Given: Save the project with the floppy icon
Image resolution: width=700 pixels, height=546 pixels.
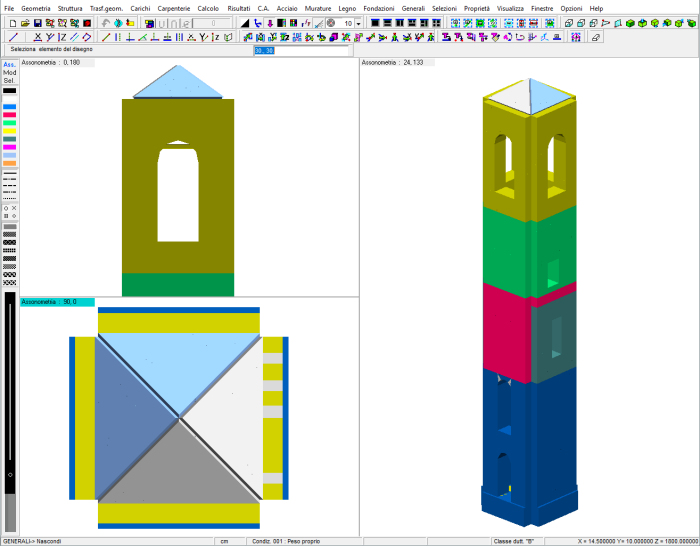Looking at the screenshot, I should (x=37, y=23).
